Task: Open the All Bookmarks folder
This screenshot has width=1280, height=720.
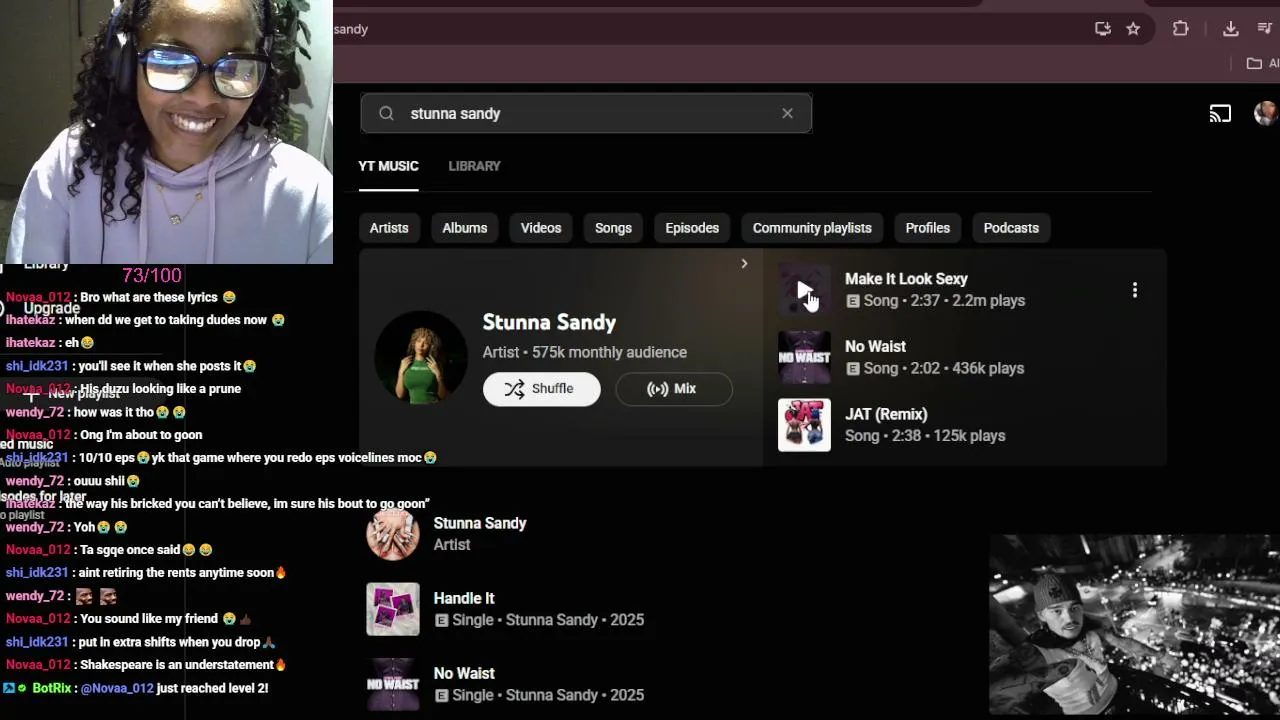Action: point(1262,63)
